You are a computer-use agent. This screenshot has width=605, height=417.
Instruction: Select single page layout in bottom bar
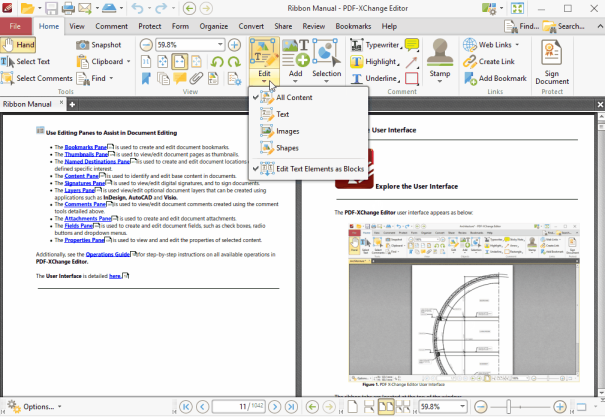coord(352,406)
